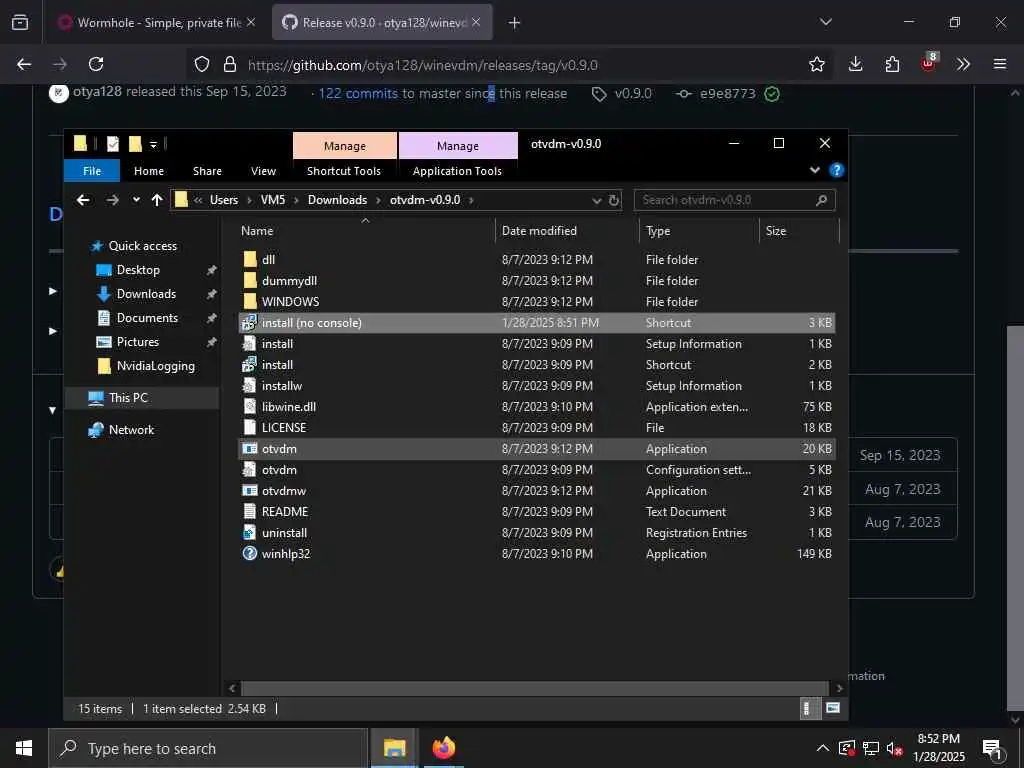
Task: Click the otya128 author link
Action: (97, 91)
